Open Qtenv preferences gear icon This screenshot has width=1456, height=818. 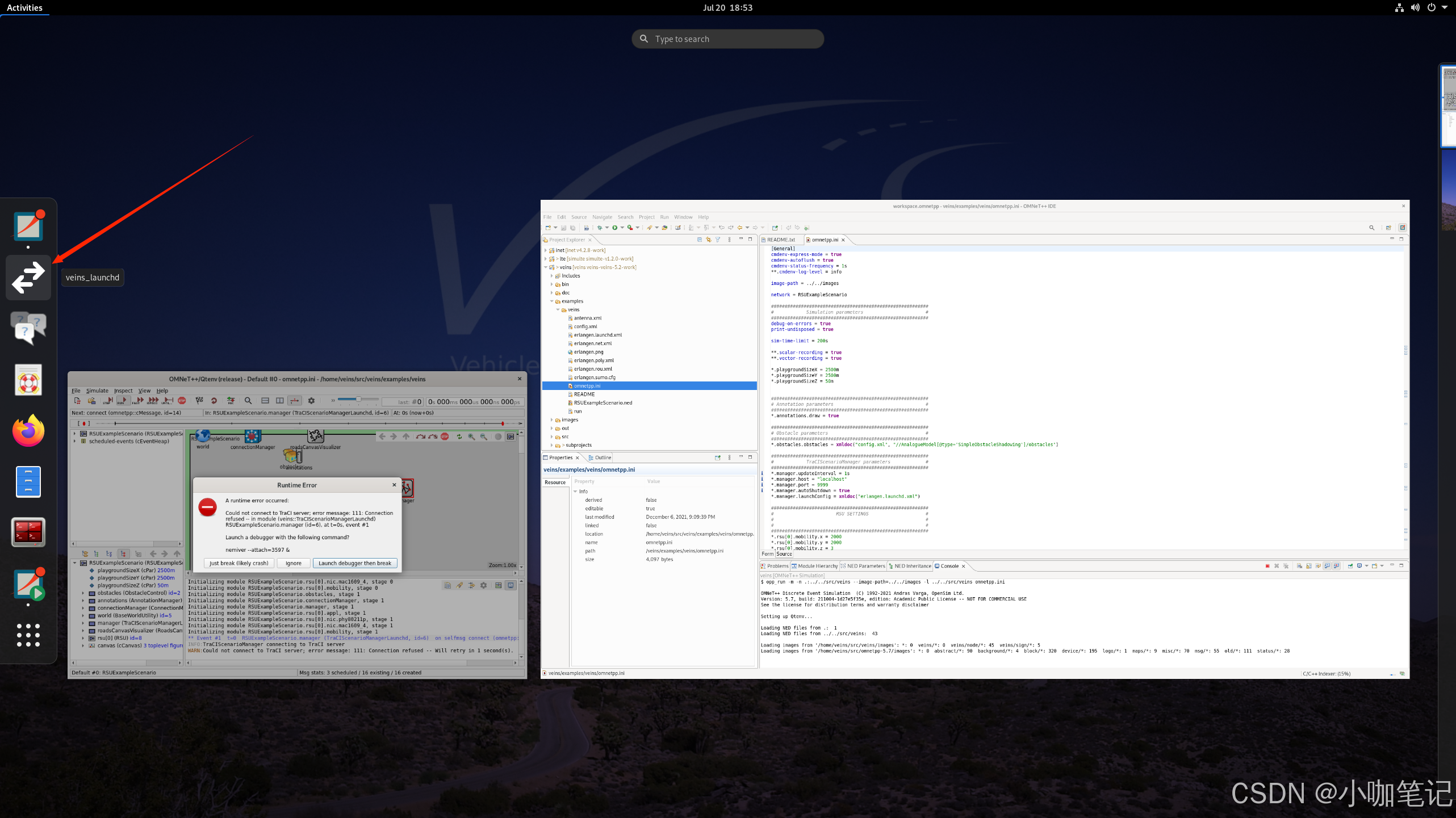point(311,400)
